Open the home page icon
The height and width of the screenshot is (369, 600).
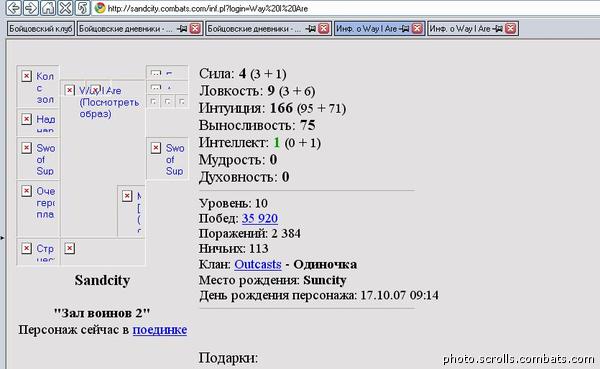pos(48,8)
